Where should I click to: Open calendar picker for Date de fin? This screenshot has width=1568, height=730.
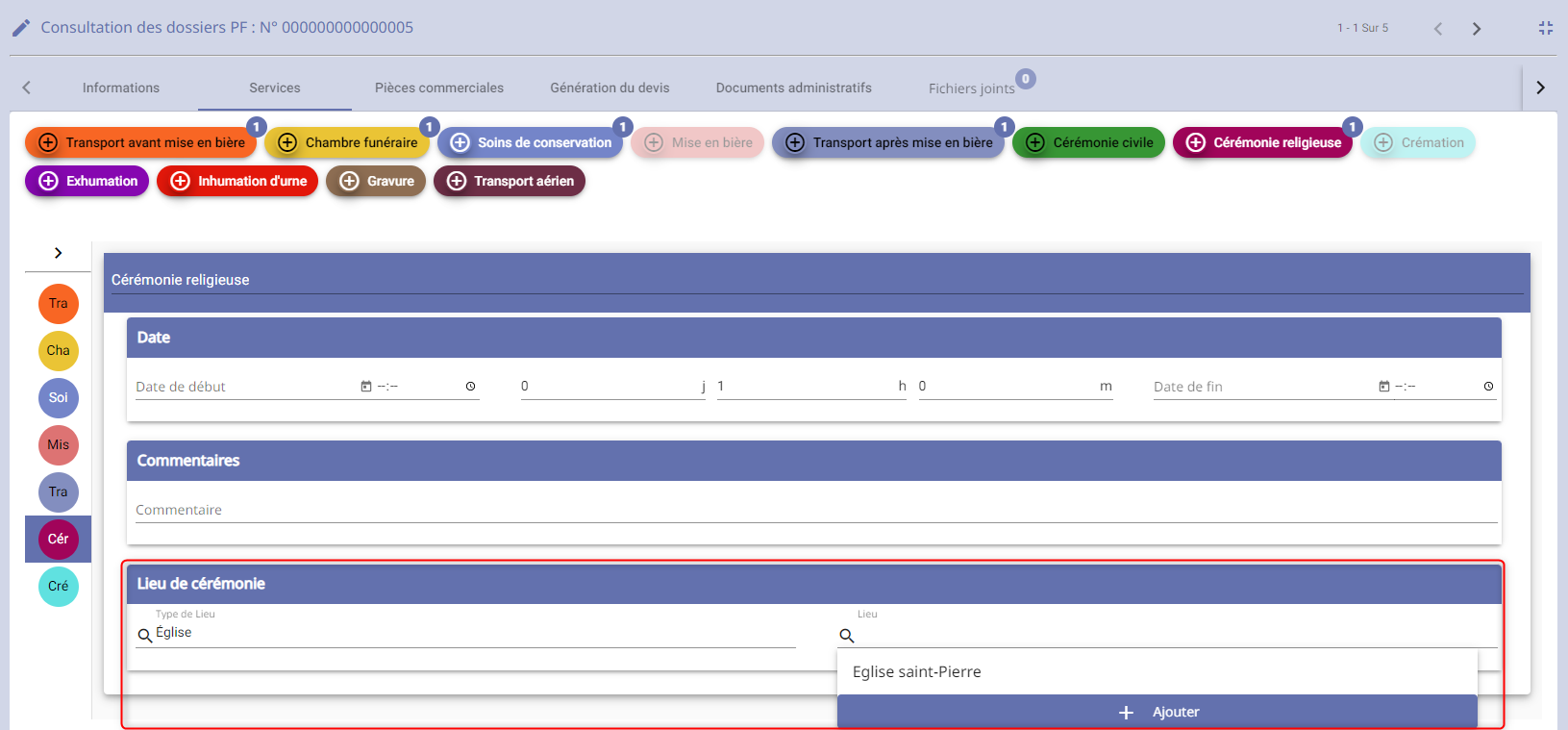(x=1384, y=387)
